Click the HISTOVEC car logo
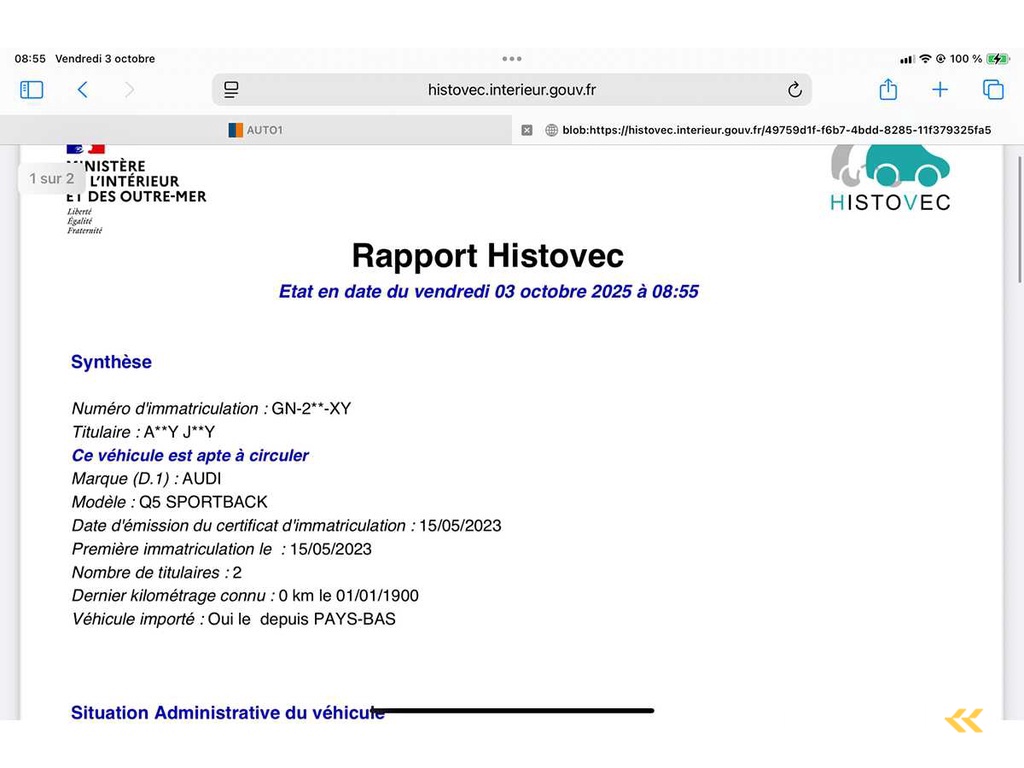Image resolution: width=1024 pixels, height=768 pixels. coord(890,180)
